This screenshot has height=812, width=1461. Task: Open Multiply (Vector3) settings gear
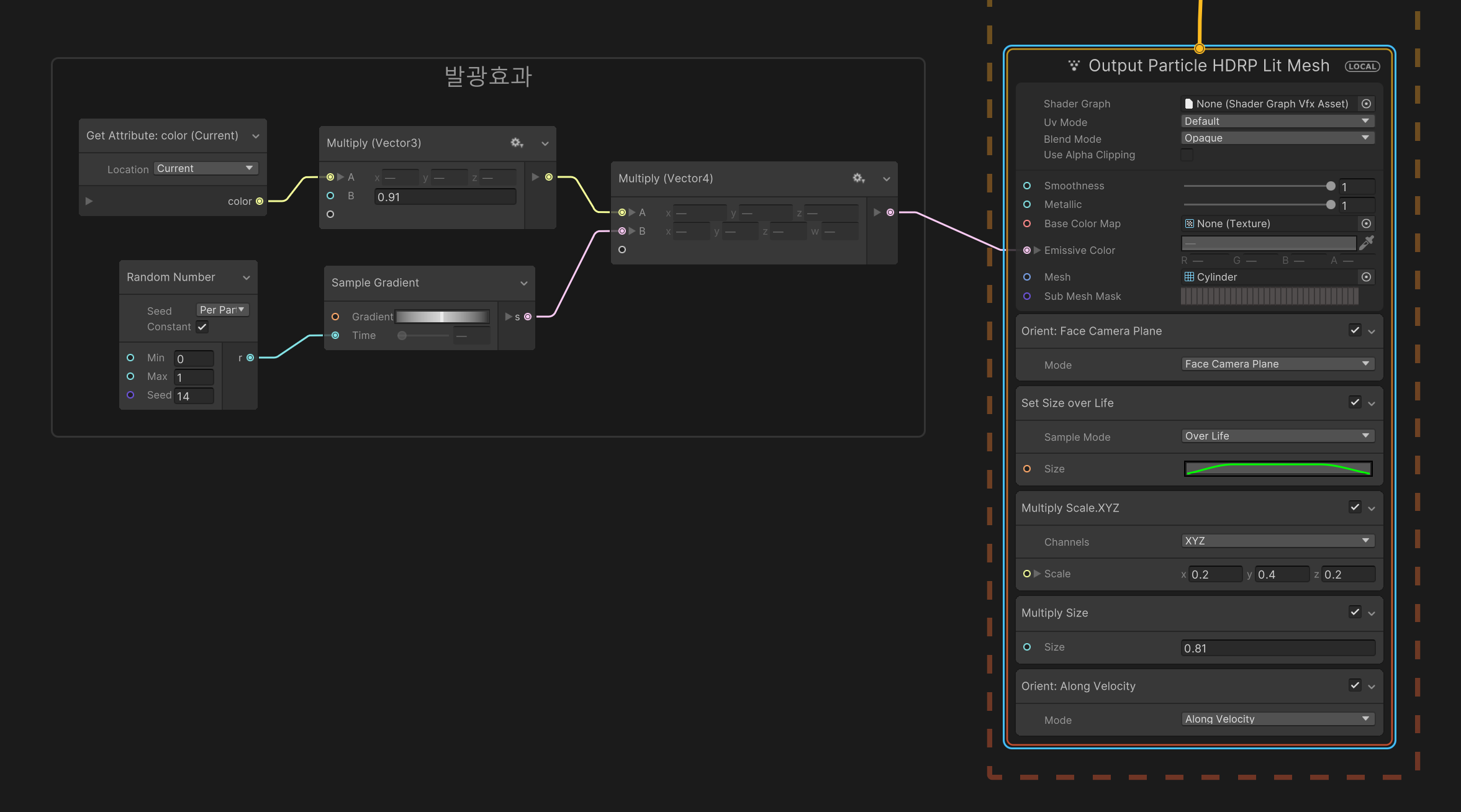(516, 143)
